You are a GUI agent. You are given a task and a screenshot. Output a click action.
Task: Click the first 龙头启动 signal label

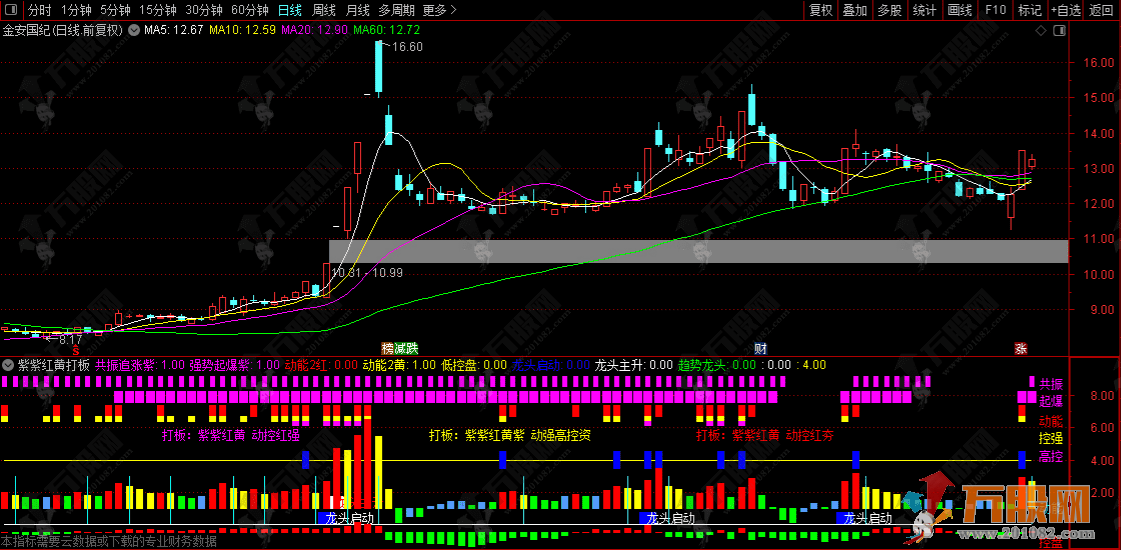pyautogui.click(x=350, y=517)
